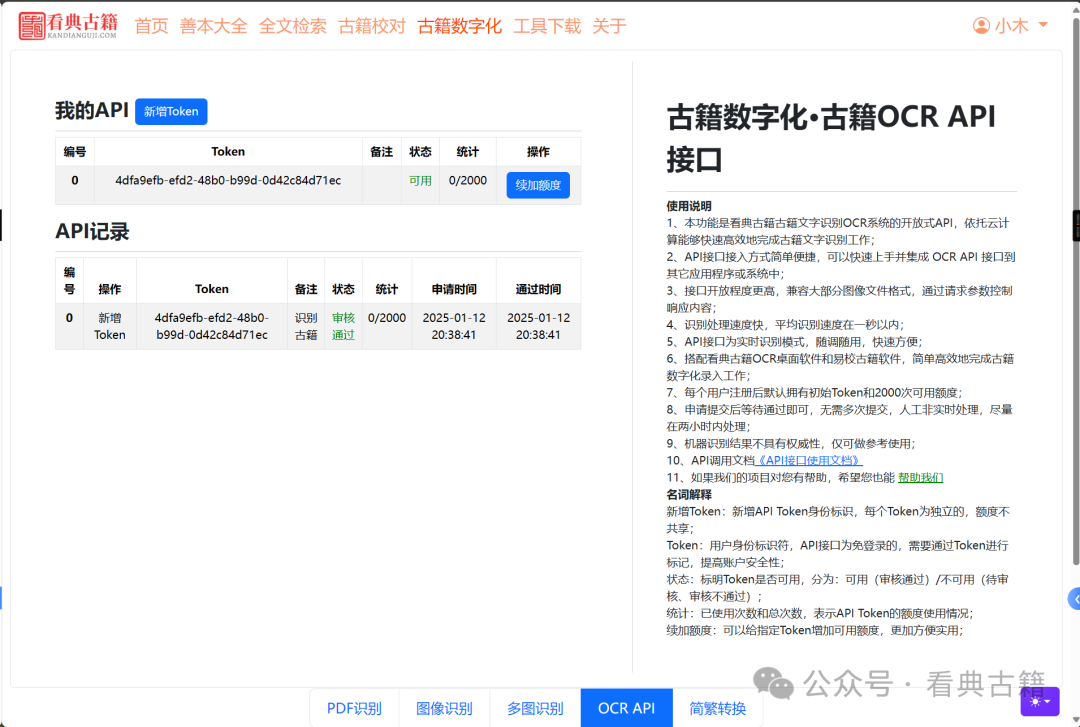Select the 多图识别 tab
1080x727 pixels.
pos(535,707)
